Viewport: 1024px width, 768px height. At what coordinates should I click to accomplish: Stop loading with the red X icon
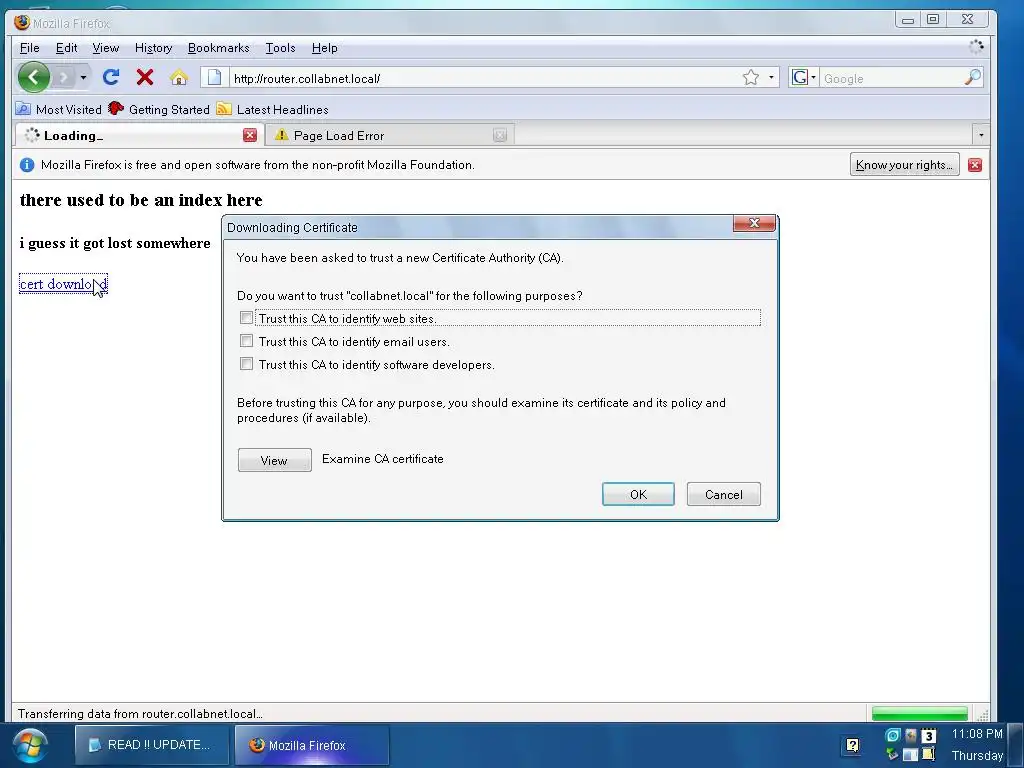coord(145,78)
